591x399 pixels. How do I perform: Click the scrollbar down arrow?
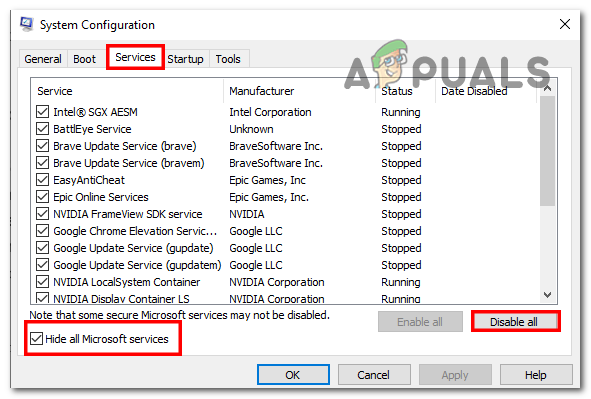click(548, 295)
